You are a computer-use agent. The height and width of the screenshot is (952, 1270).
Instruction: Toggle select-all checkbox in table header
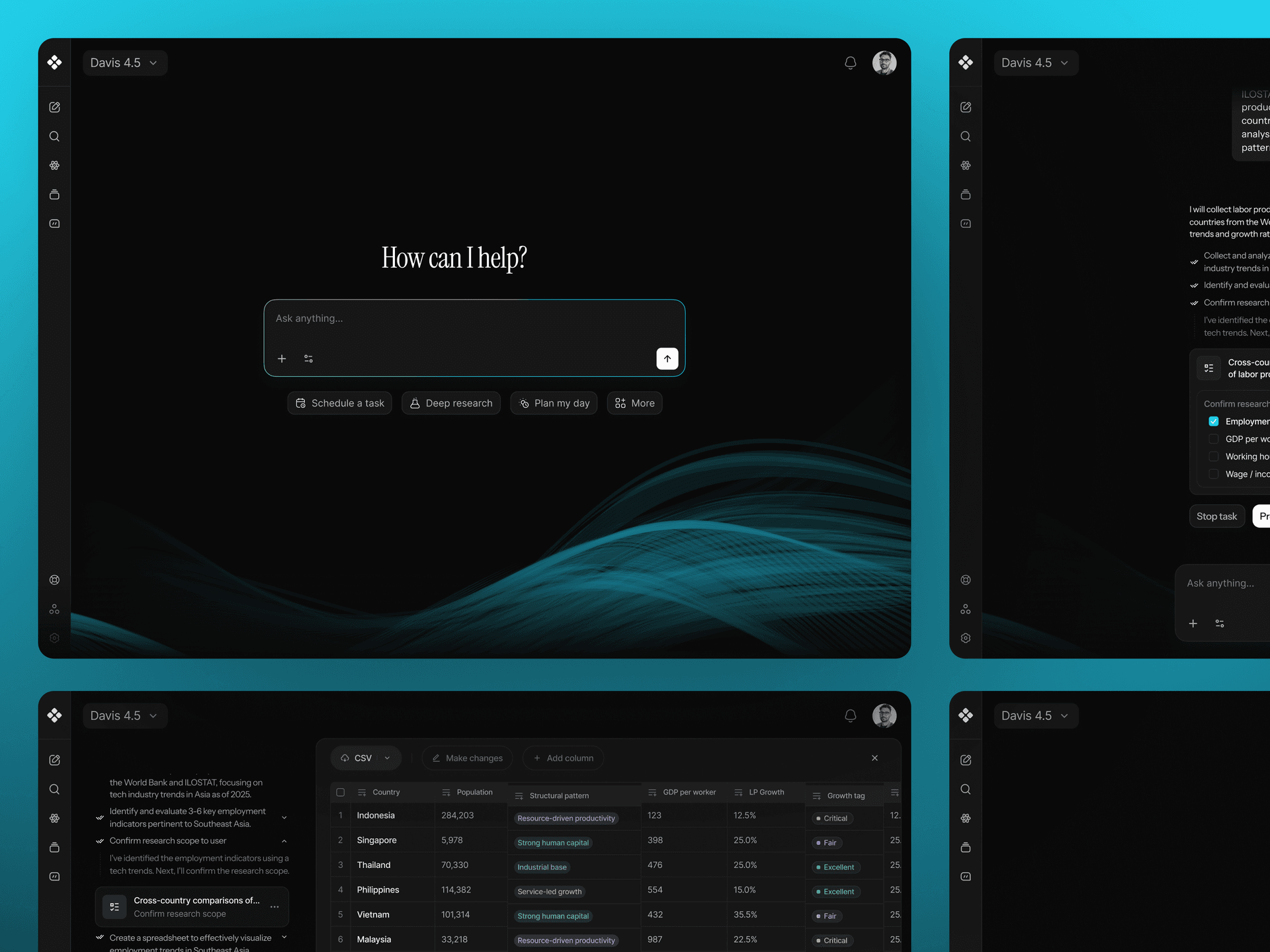point(341,792)
